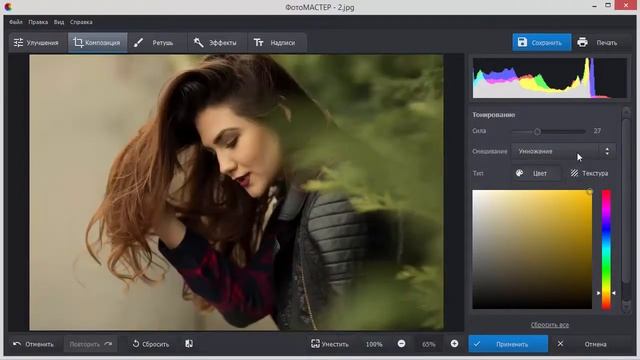Click the printer icon
The height and width of the screenshot is (360, 640).
tap(582, 42)
